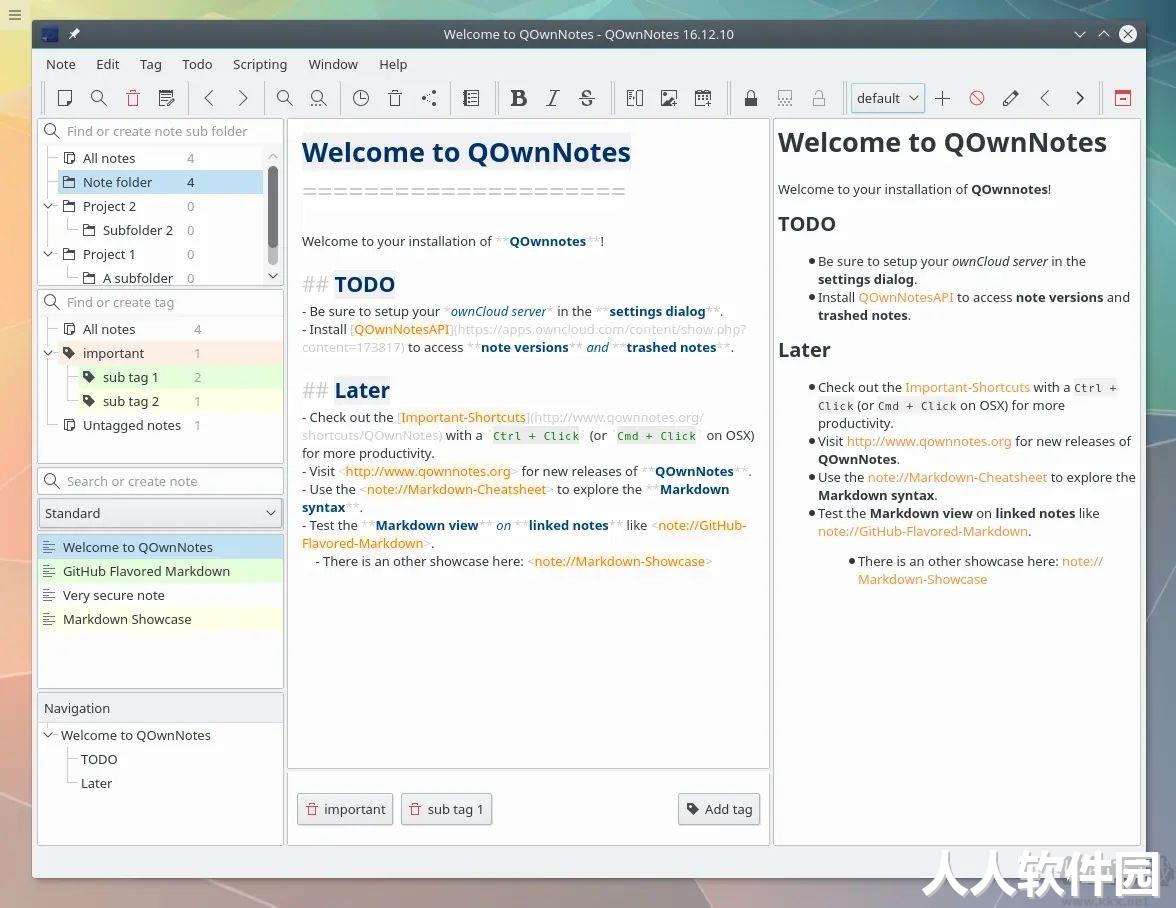Screen dimensions: 1176x908
Task: Click the red remove note trash icon
Action: click(133, 98)
